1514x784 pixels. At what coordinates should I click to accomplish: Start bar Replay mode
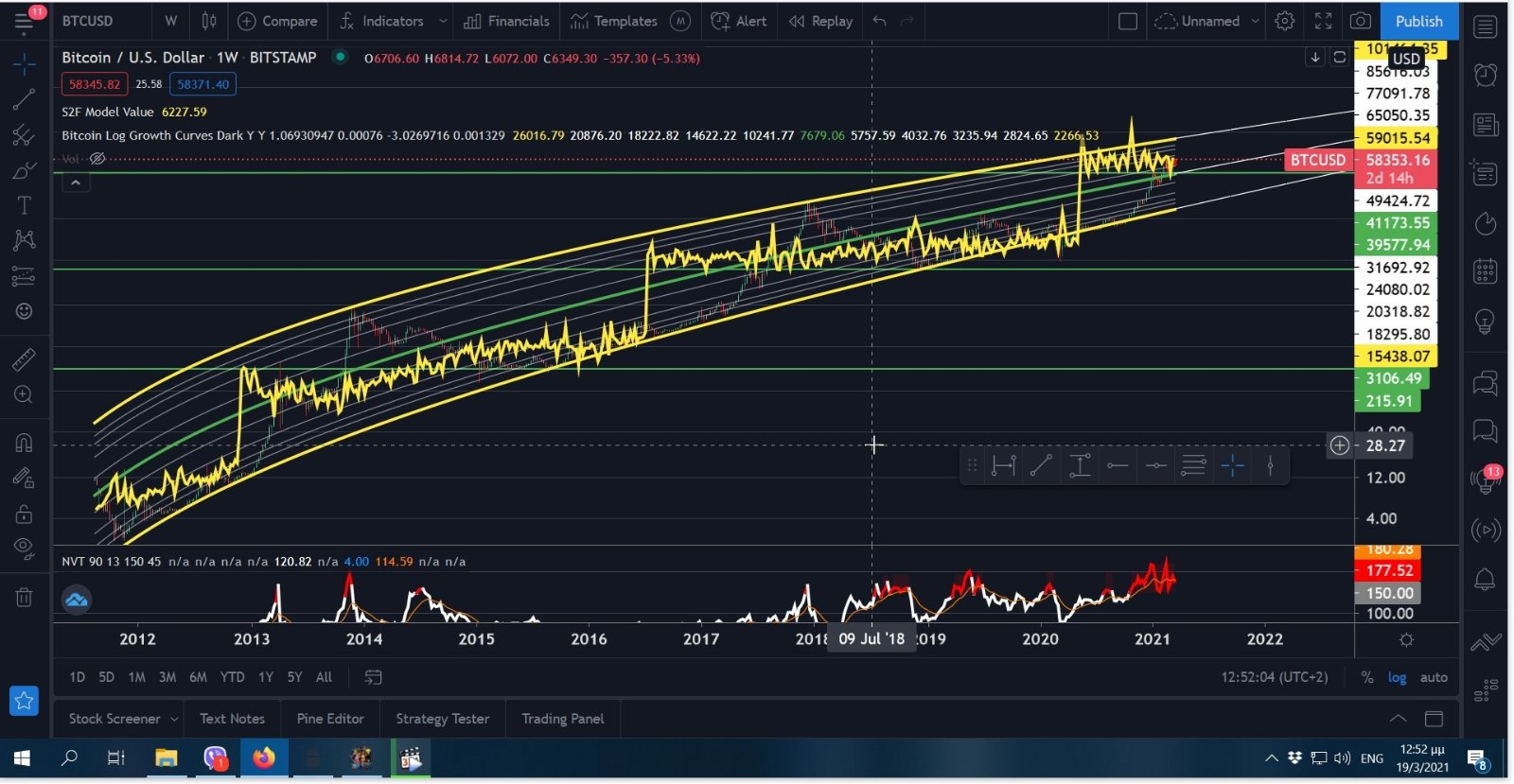820,21
